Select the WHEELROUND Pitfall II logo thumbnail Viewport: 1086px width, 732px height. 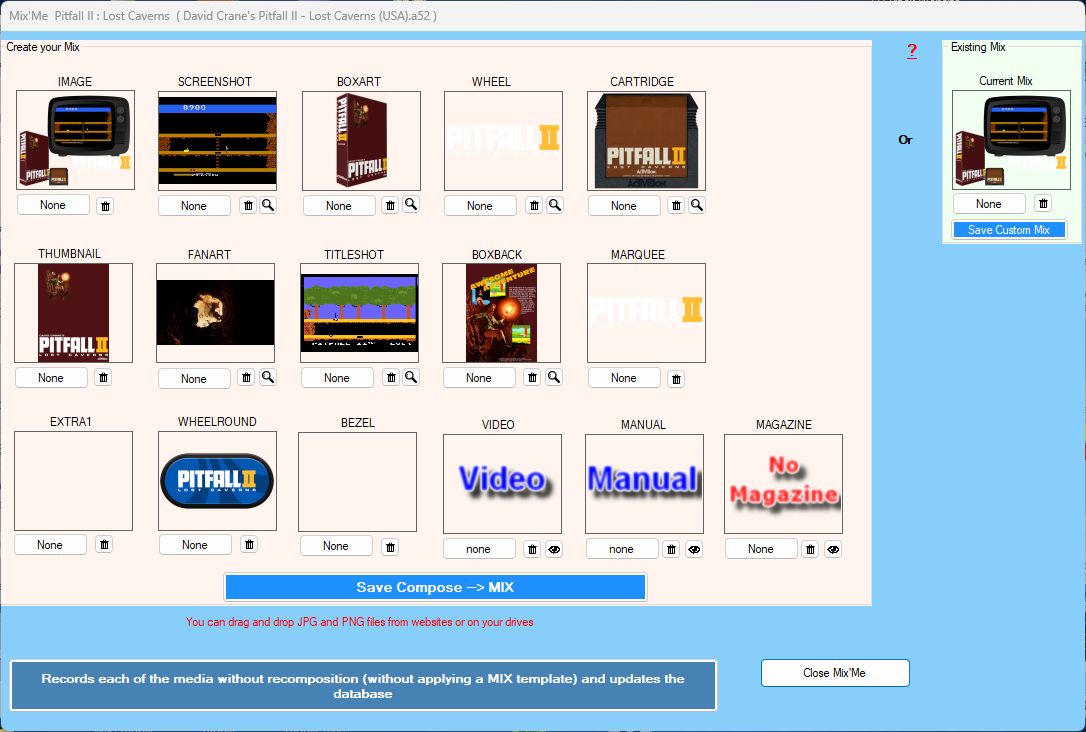[x=217, y=481]
